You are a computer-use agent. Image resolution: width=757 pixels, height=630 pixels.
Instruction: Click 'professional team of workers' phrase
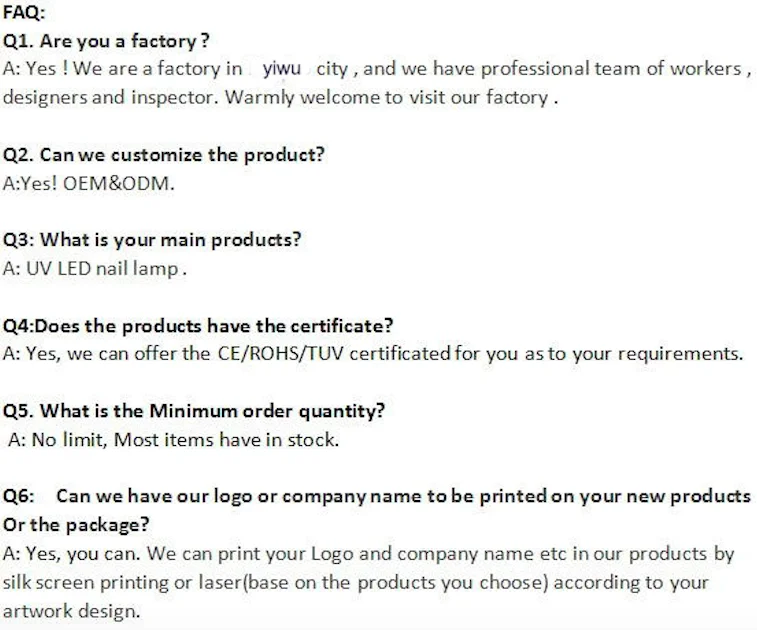point(611,69)
